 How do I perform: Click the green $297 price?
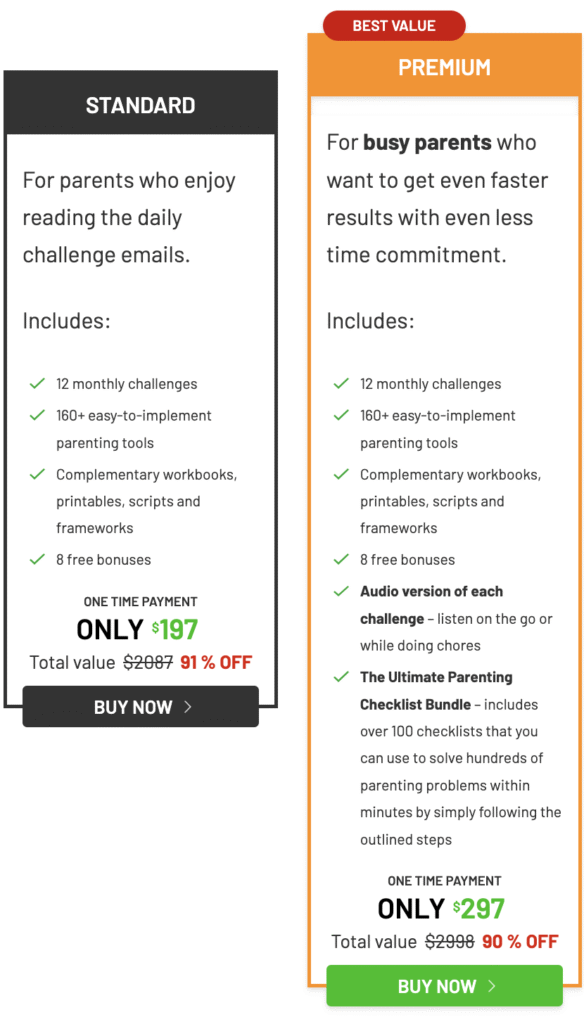[x=479, y=908]
